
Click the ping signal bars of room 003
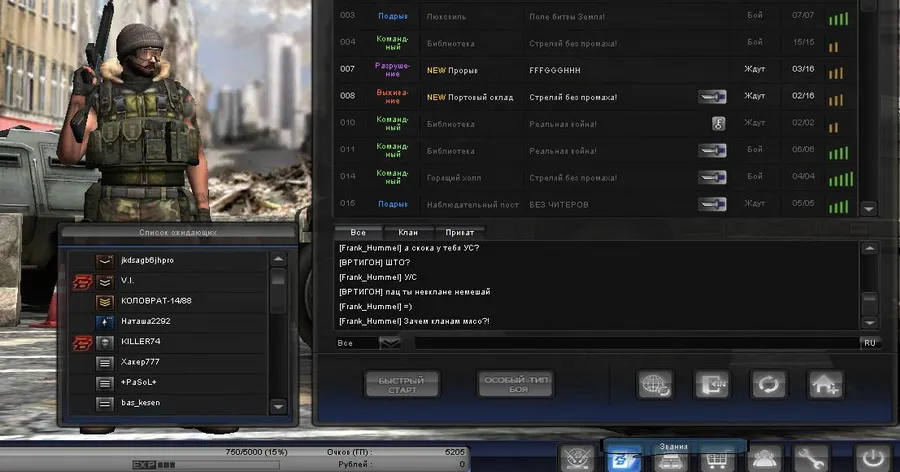[x=839, y=19]
